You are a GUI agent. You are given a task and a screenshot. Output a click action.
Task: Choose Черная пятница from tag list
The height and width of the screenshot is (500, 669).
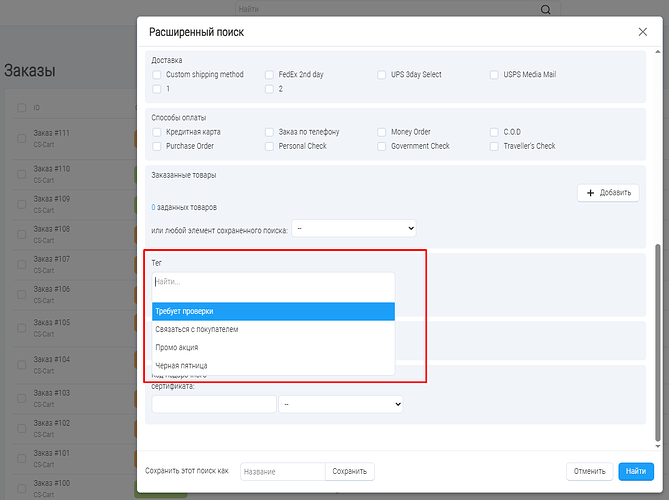click(x=273, y=365)
